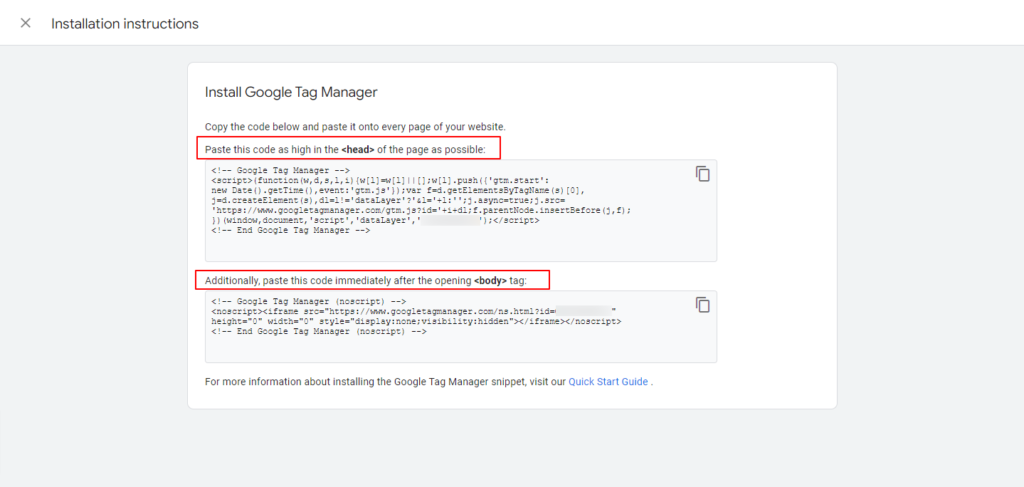Click the 'height="0" width="0"' iframe attributes line
This screenshot has width=1024, height=487.
[416, 322]
